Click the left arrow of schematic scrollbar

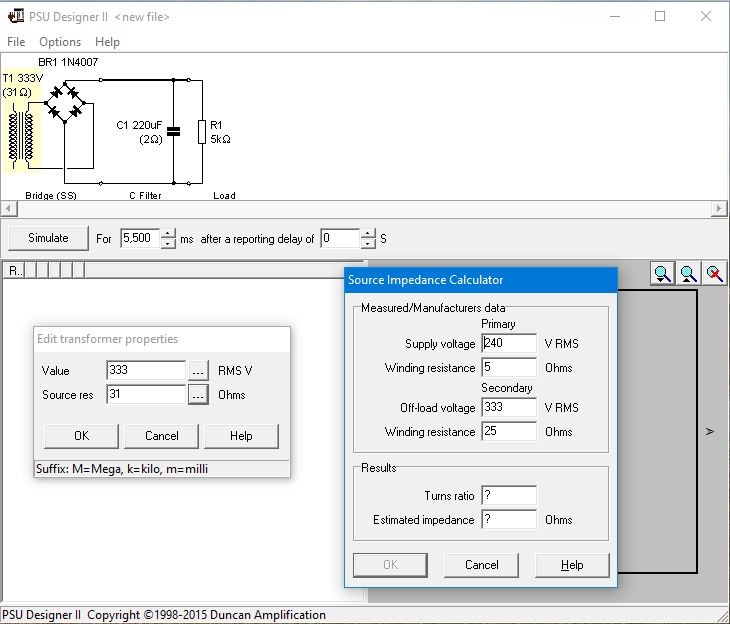[9, 208]
